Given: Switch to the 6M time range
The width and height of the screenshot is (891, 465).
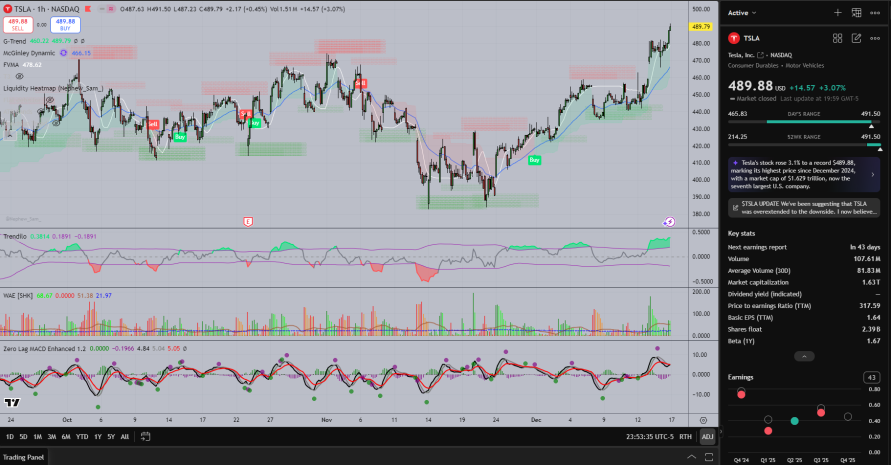Looking at the screenshot, I should pos(66,437).
